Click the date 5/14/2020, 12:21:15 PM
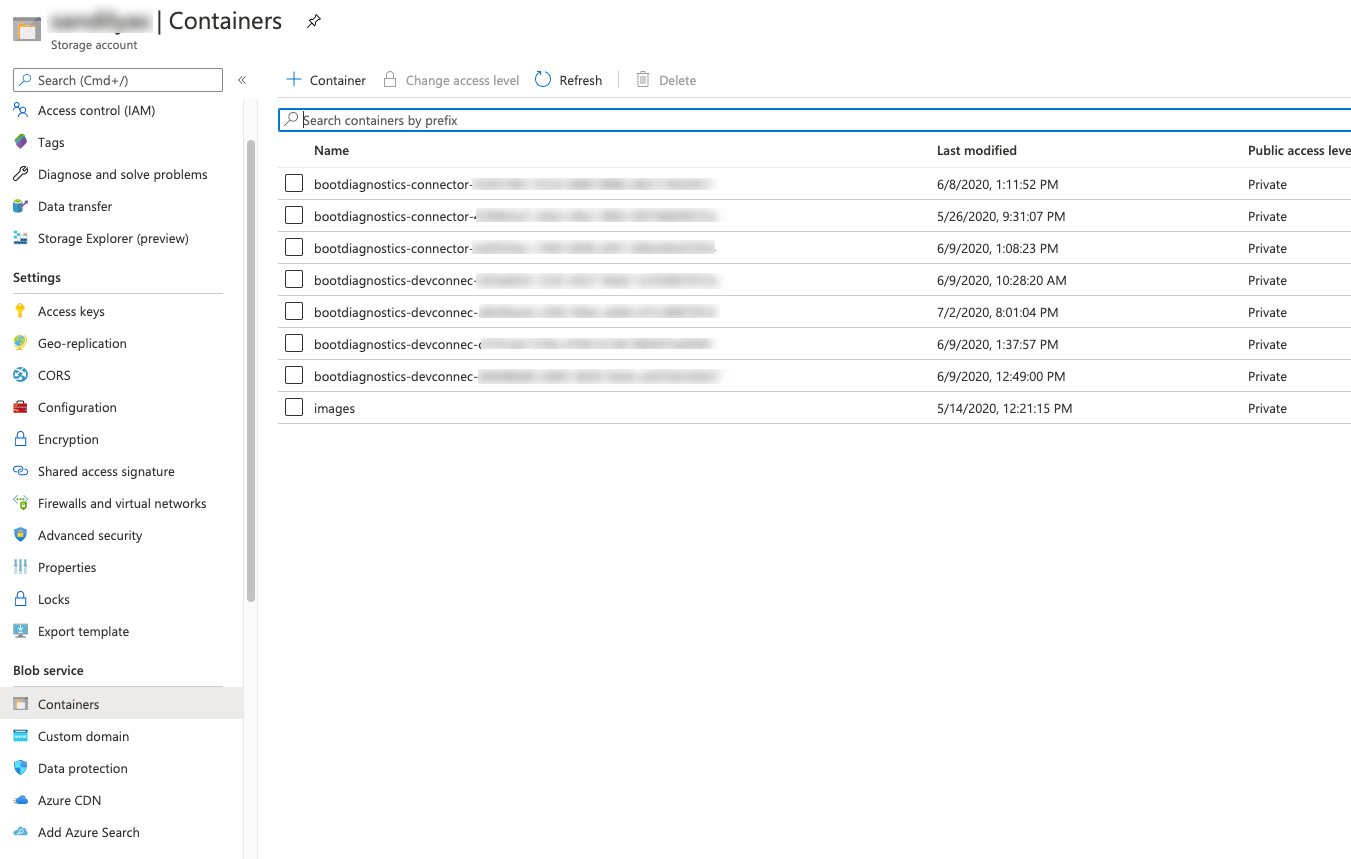This screenshot has height=859, width=1351. (1004, 408)
